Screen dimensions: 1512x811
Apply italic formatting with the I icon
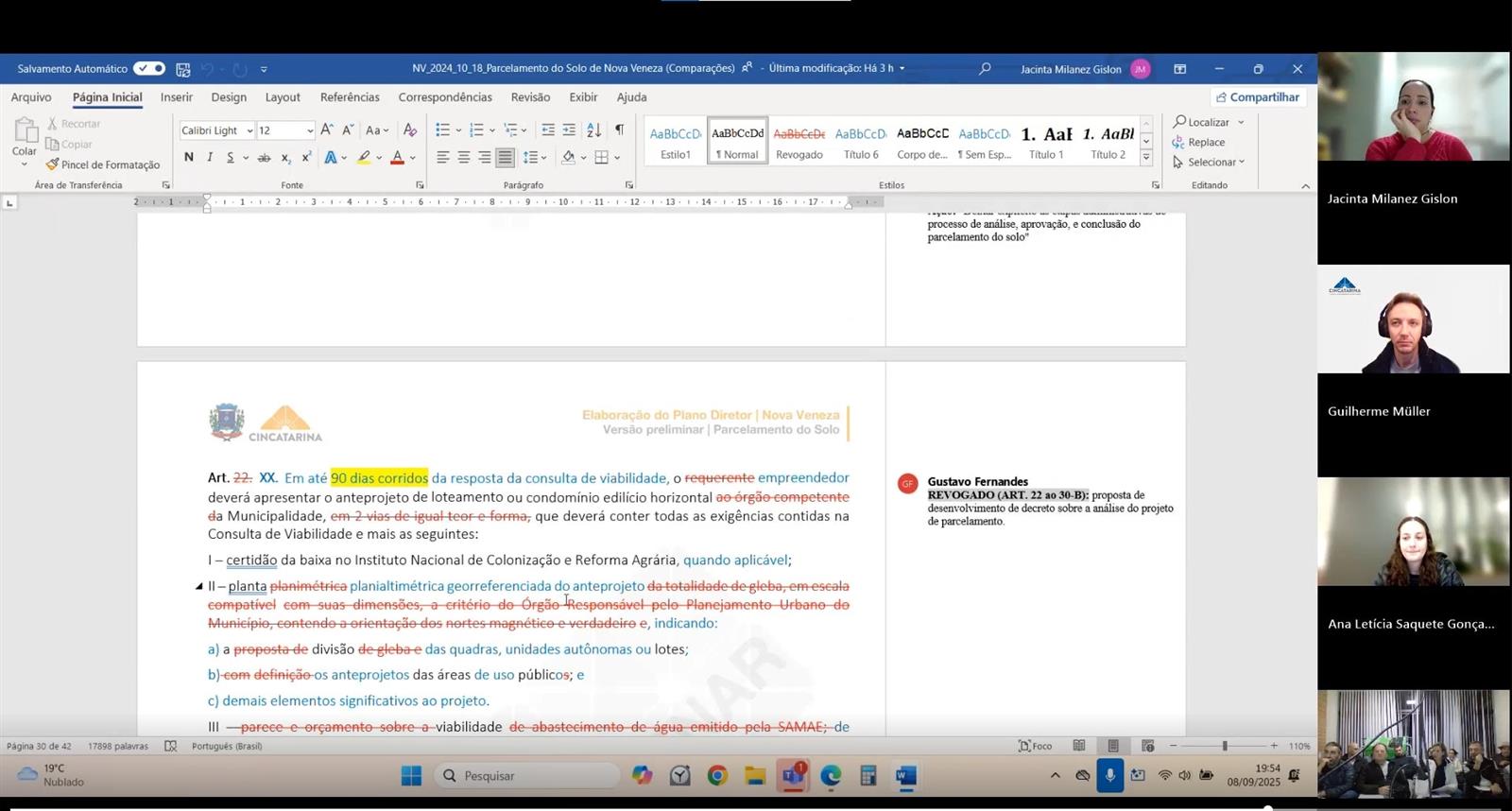(x=209, y=158)
